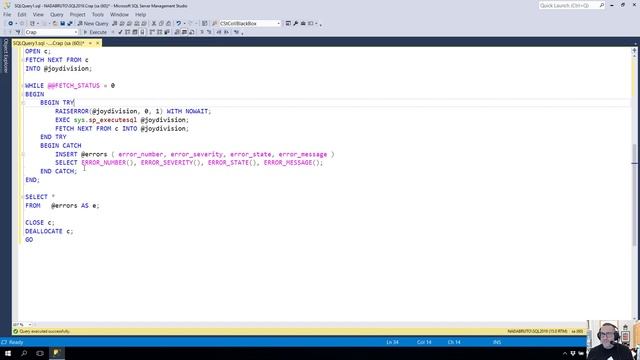Click the Increase Indent icon

(x=227, y=32)
